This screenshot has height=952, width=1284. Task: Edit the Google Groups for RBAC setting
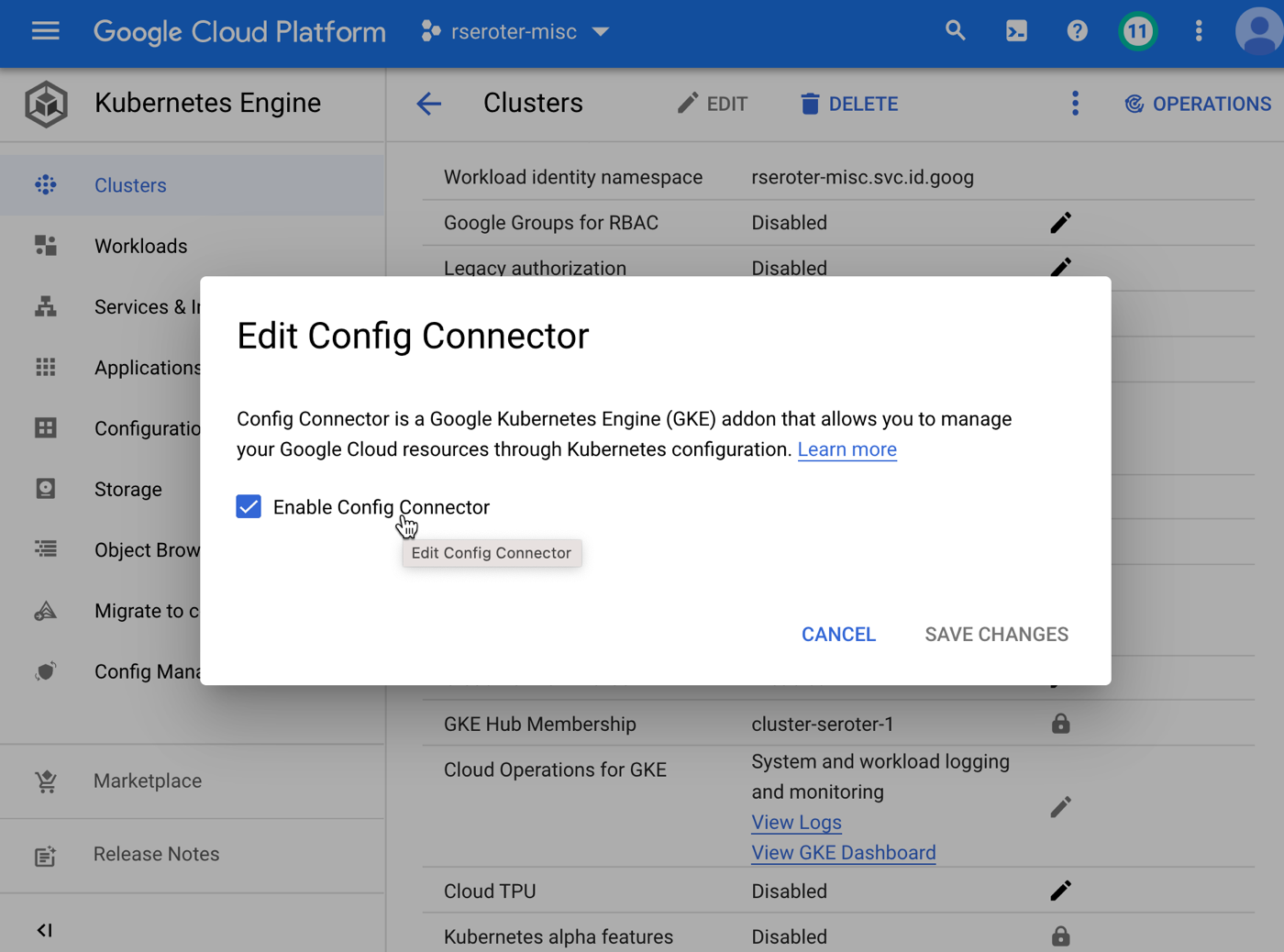[1060, 223]
